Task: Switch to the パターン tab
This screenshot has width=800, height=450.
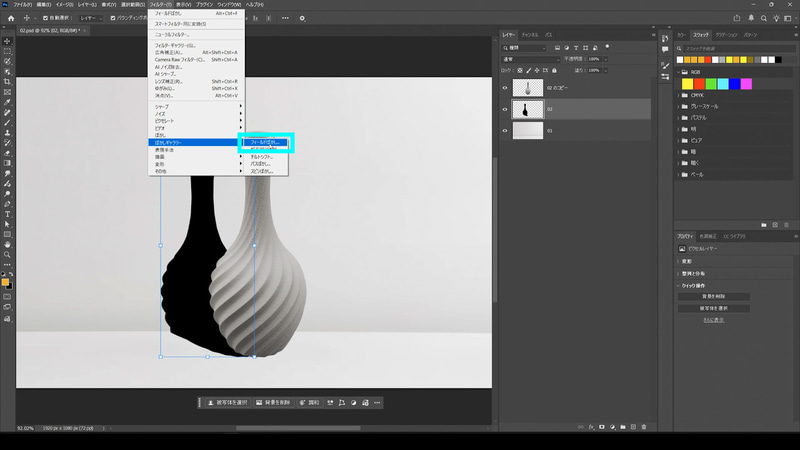Action: [750, 35]
